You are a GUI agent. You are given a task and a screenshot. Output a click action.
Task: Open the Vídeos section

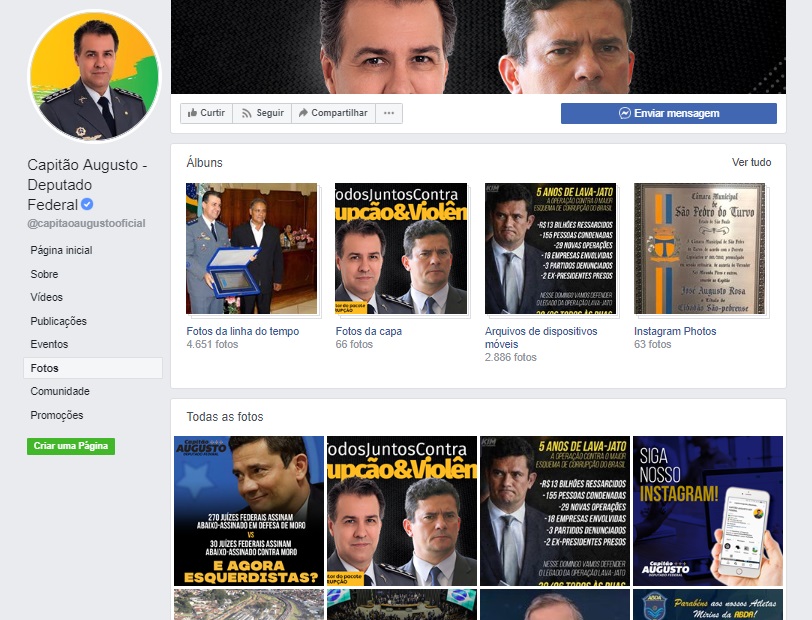point(47,297)
